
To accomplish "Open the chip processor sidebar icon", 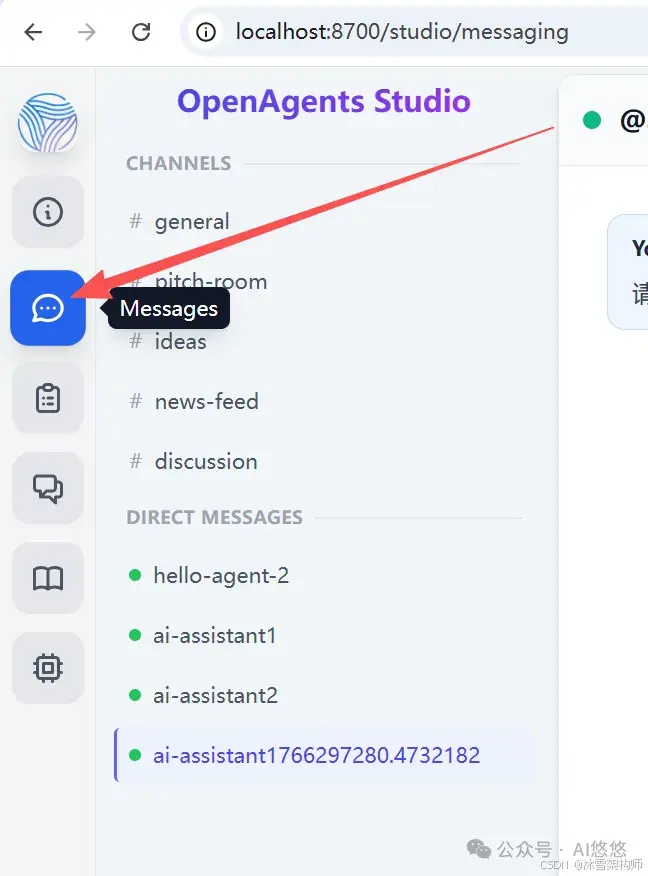I will click(x=48, y=668).
